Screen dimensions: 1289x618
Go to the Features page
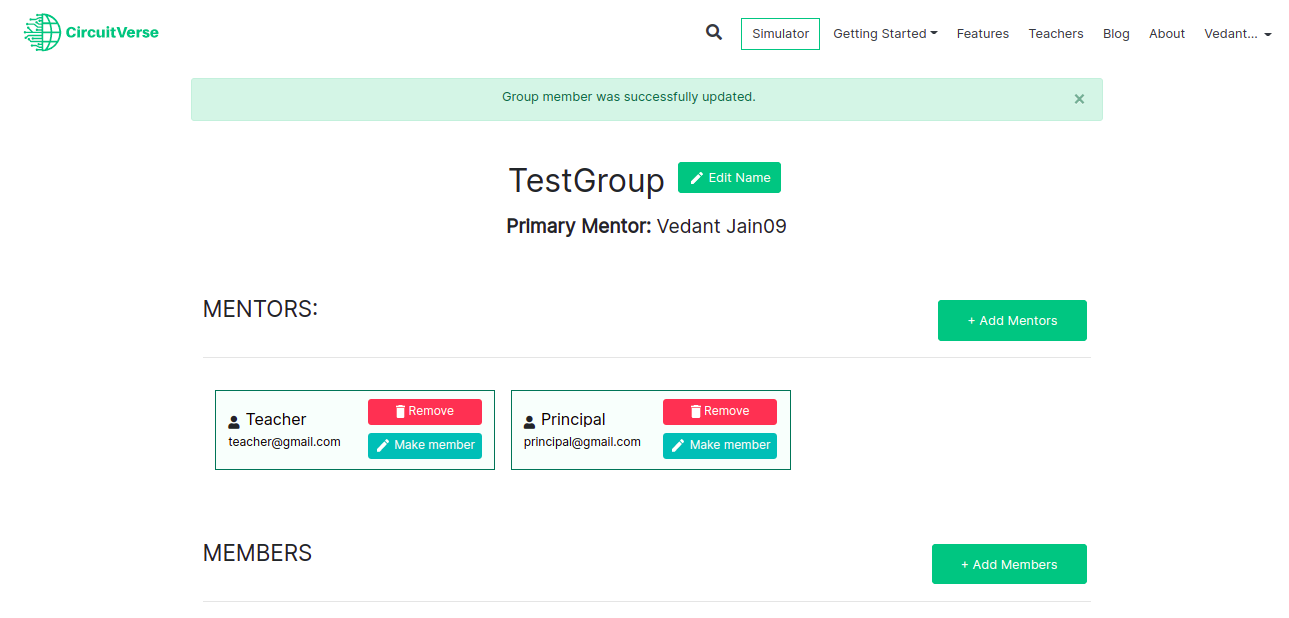[x=982, y=34]
